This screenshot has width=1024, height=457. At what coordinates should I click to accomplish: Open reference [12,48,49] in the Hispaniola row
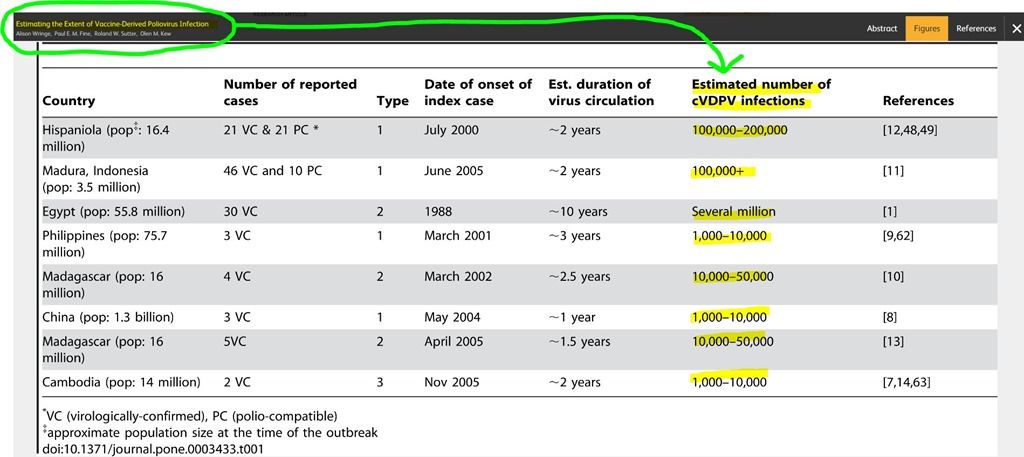coord(909,130)
